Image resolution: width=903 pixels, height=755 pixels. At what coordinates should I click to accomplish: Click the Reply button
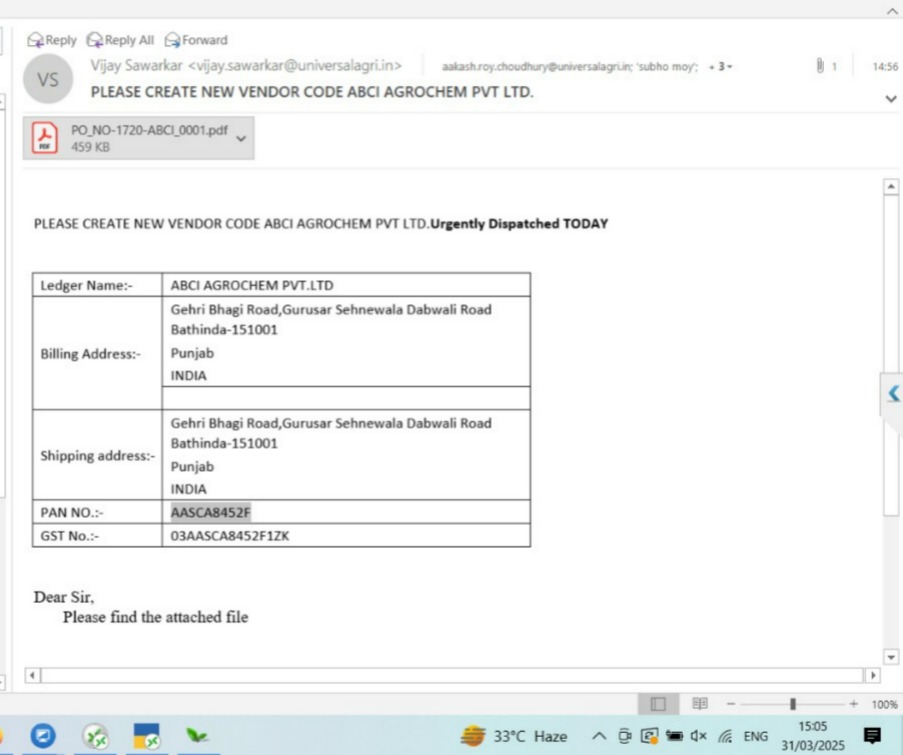(x=52, y=40)
